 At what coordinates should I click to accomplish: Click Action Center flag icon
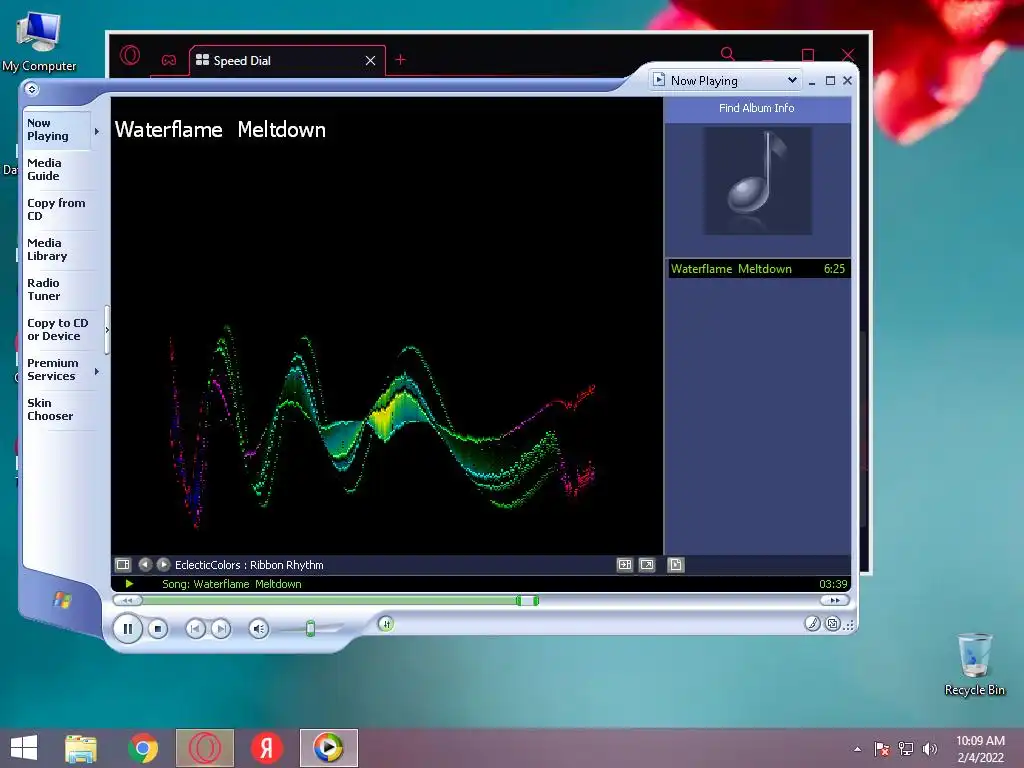[882, 749]
